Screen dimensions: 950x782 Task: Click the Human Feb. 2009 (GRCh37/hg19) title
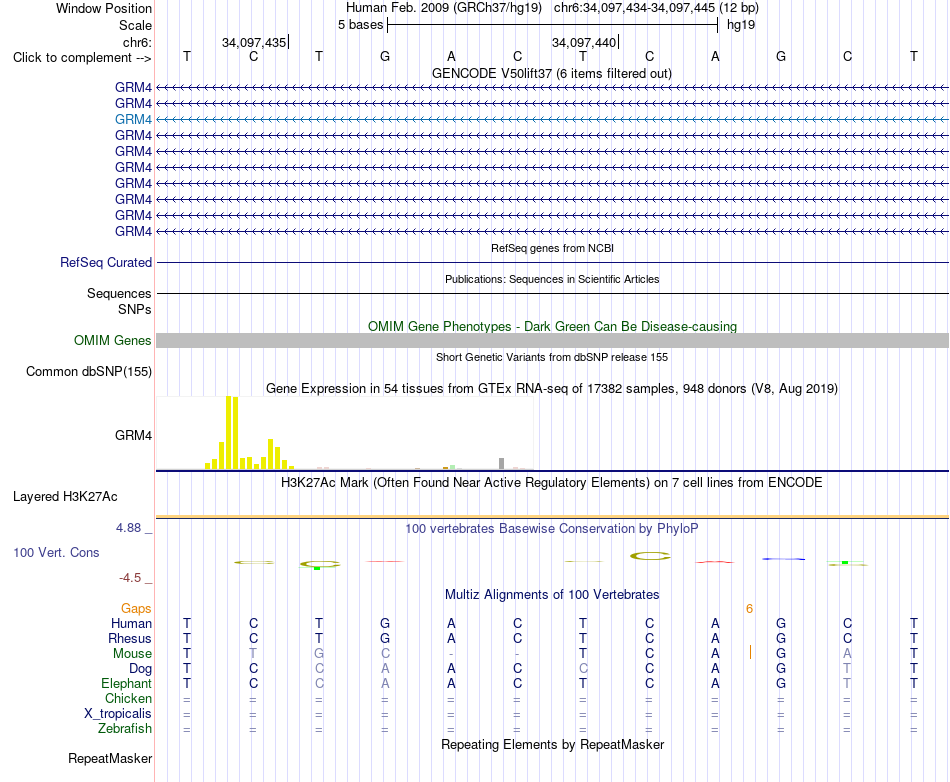click(x=443, y=8)
